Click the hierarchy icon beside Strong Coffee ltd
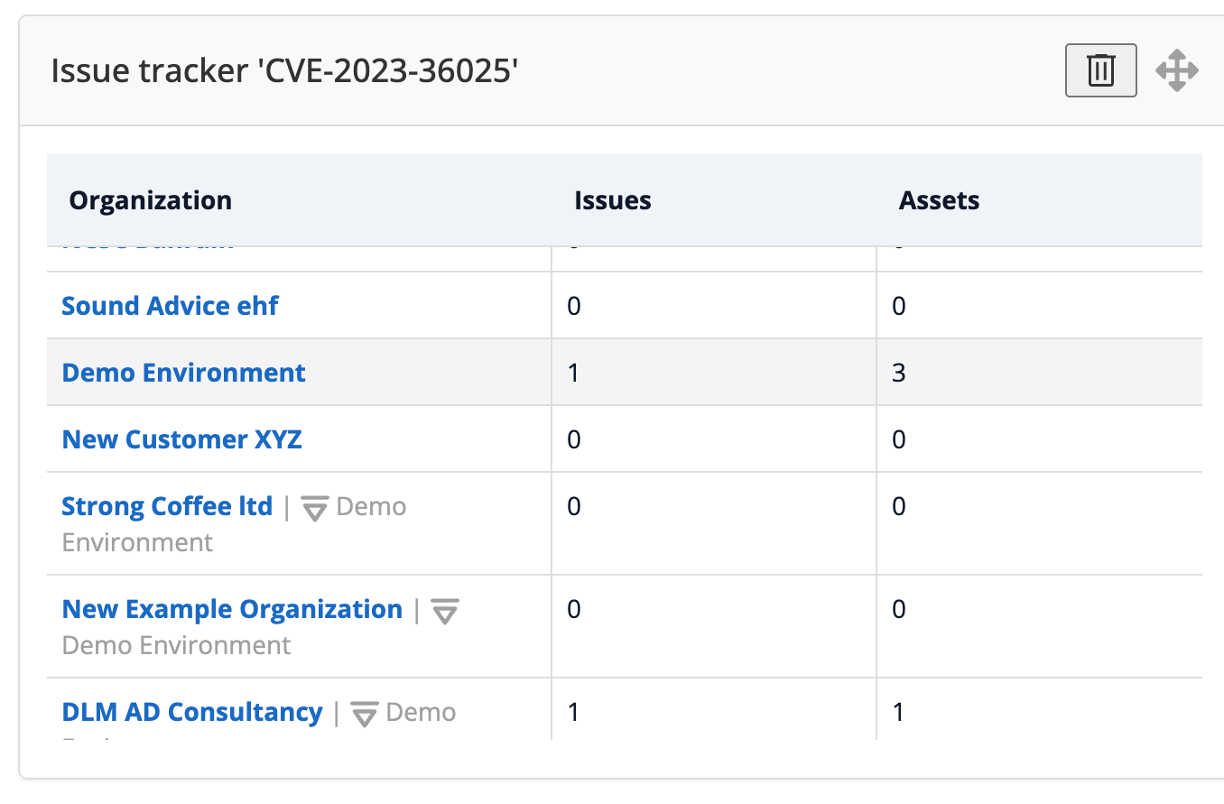Screen dimensions: 1224x804 point(315,509)
